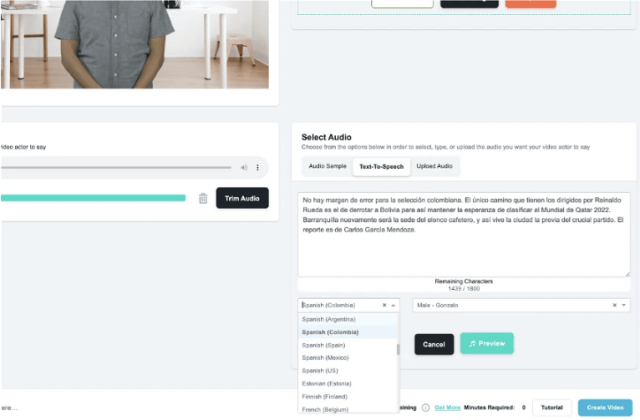Viewport: 640px width, 420px height.
Task: Expand the Male - Gonzalo voice dropdown
Action: (x=624, y=305)
